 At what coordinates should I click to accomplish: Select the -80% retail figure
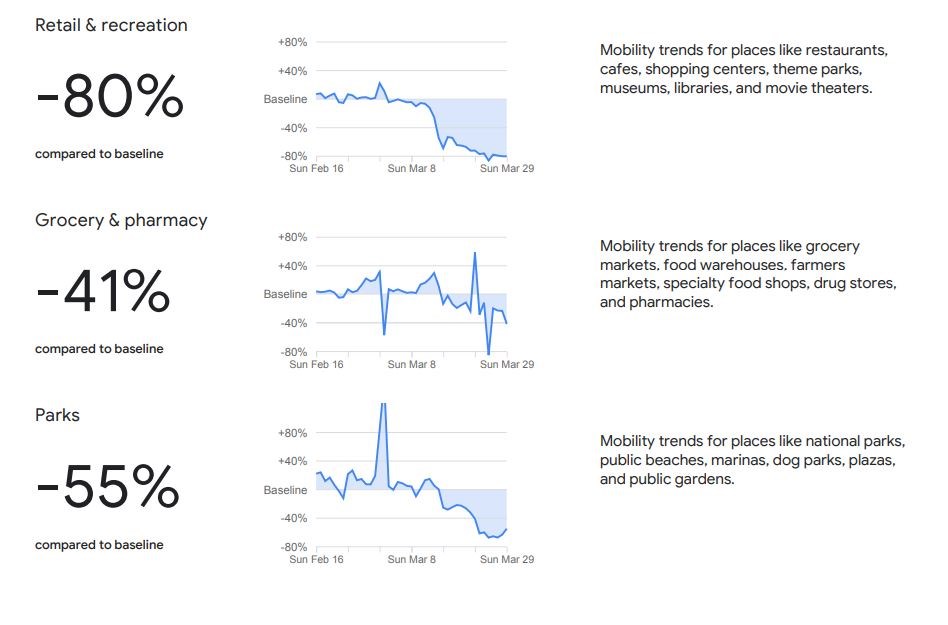coord(110,98)
